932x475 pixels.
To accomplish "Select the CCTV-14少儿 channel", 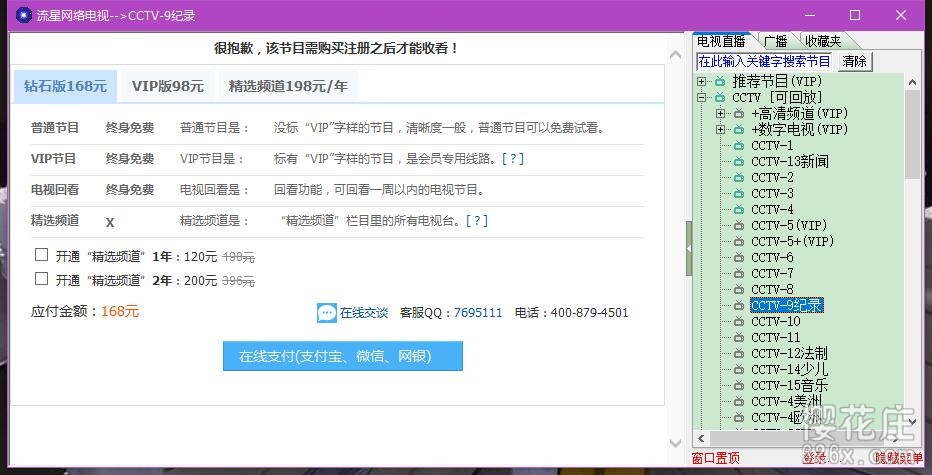I will pyautogui.click(x=789, y=370).
